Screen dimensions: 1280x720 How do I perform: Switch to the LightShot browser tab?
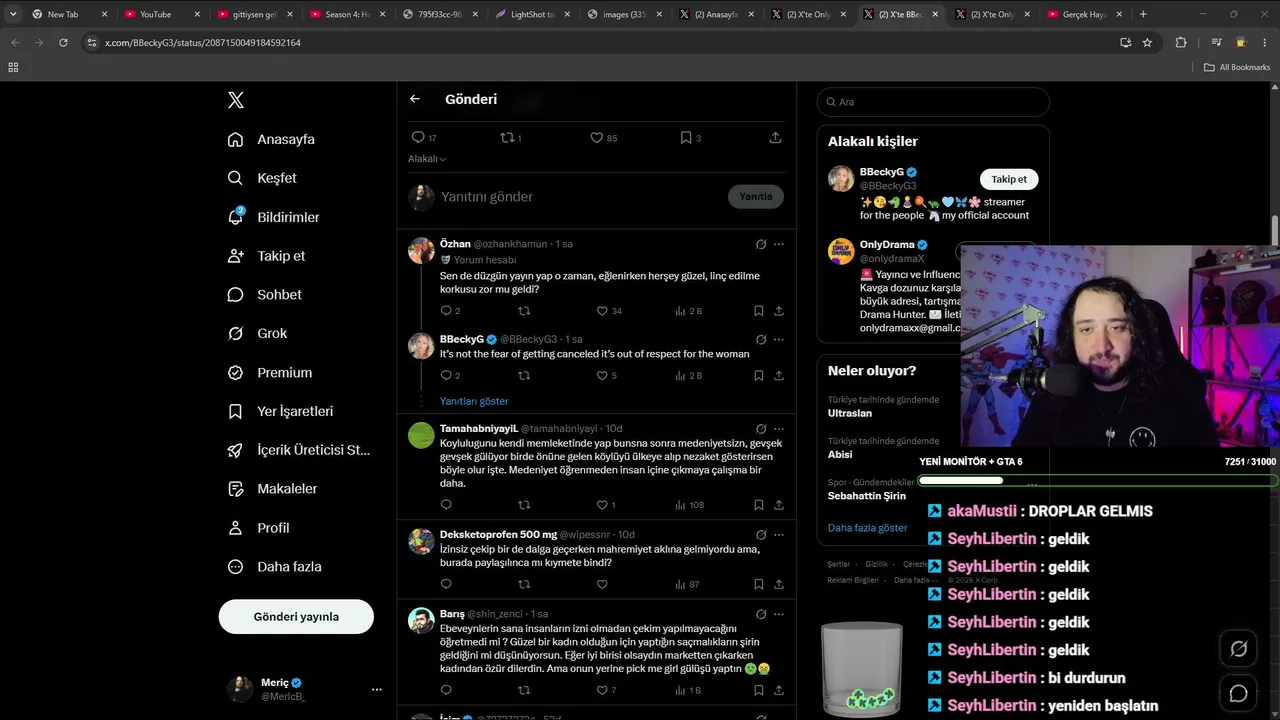[x=534, y=14]
